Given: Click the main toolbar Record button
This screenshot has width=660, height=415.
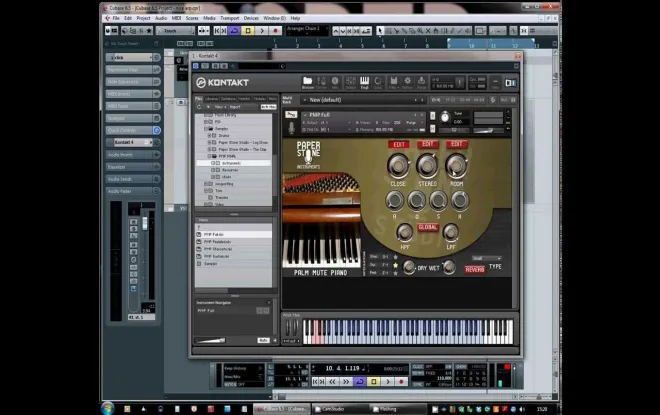Looking at the screenshot, I should 275,31.
